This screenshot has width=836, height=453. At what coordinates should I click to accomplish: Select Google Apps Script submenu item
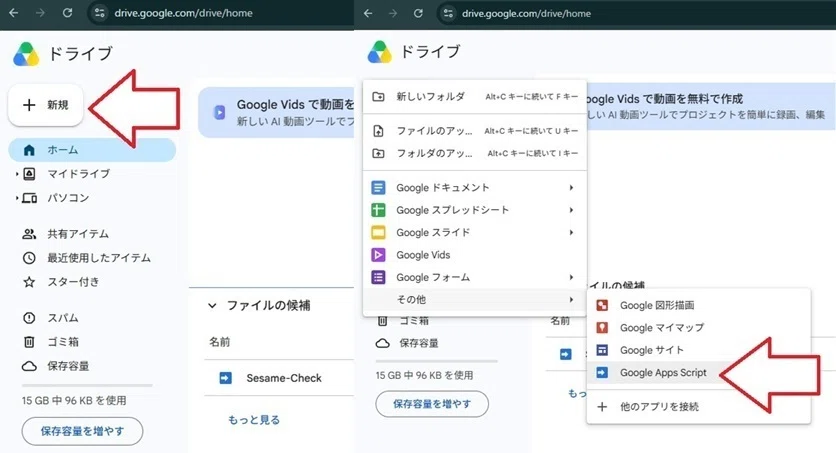tap(698, 373)
